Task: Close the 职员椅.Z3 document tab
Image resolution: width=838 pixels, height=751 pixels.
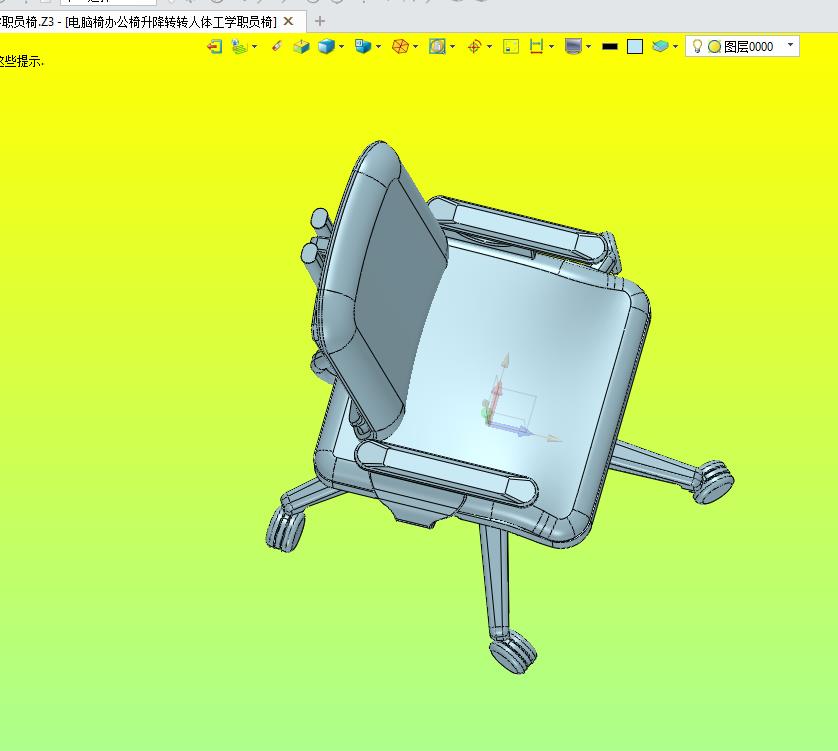Action: pyautogui.click(x=288, y=21)
